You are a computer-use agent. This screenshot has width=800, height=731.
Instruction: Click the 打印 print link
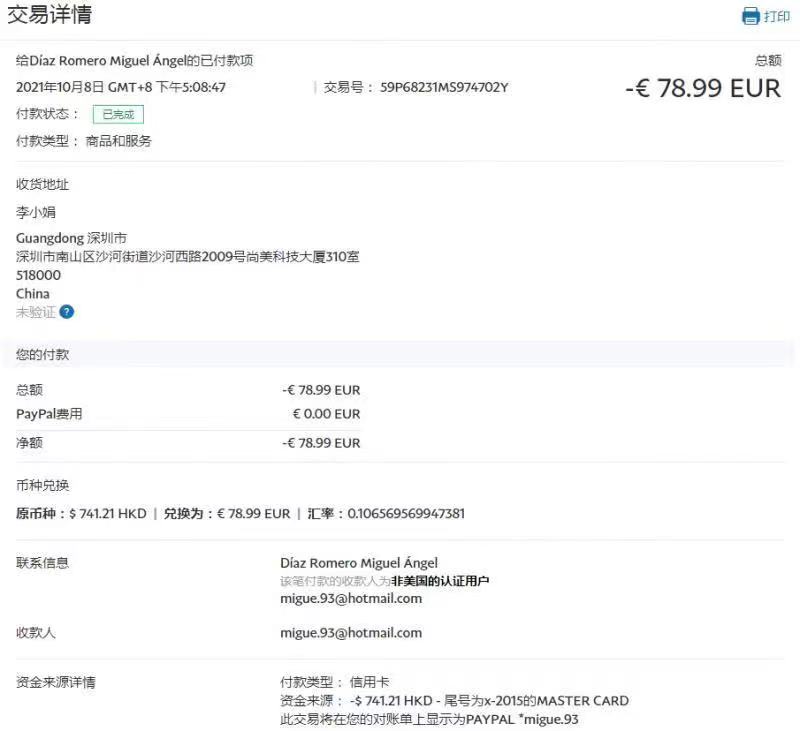[x=777, y=16]
